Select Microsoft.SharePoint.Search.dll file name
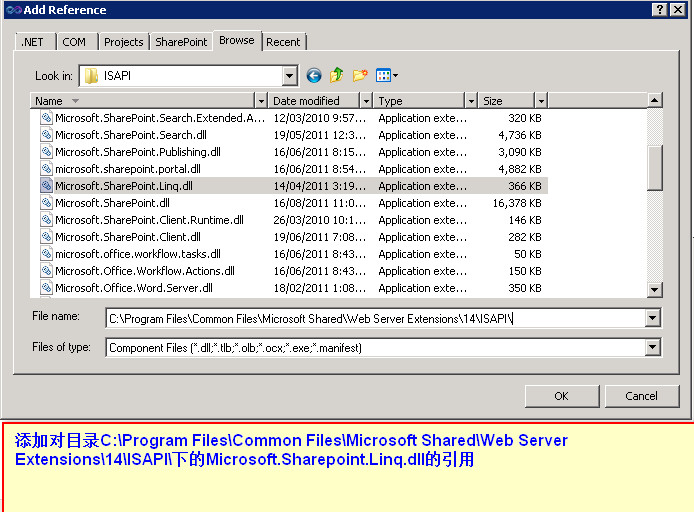 click(x=131, y=135)
